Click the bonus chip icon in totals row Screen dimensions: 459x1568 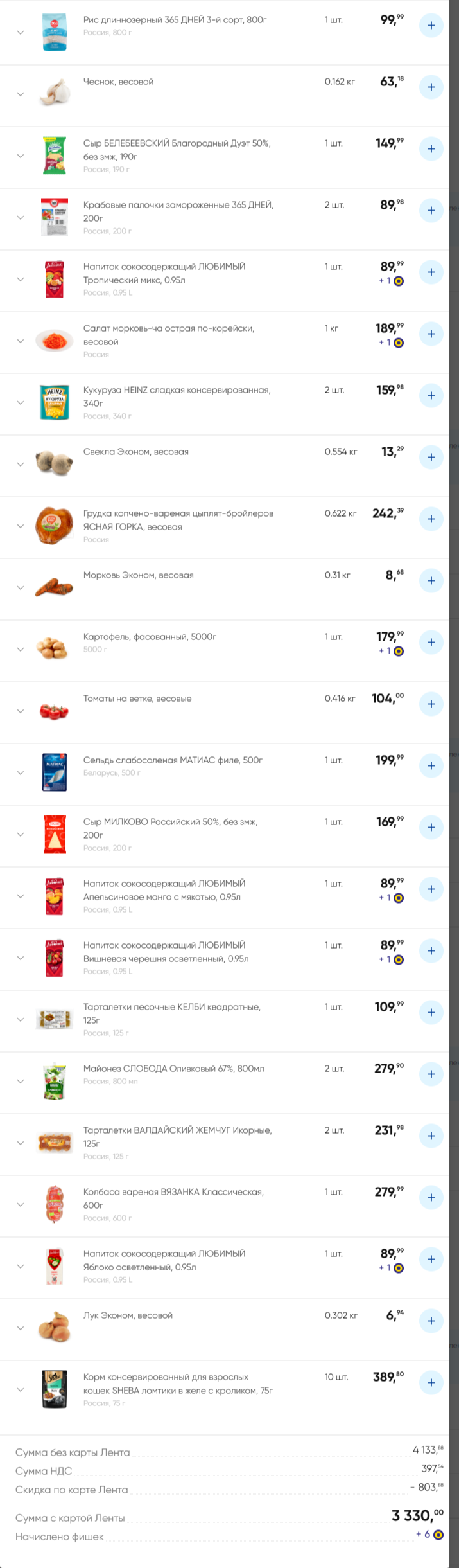[438, 1535]
